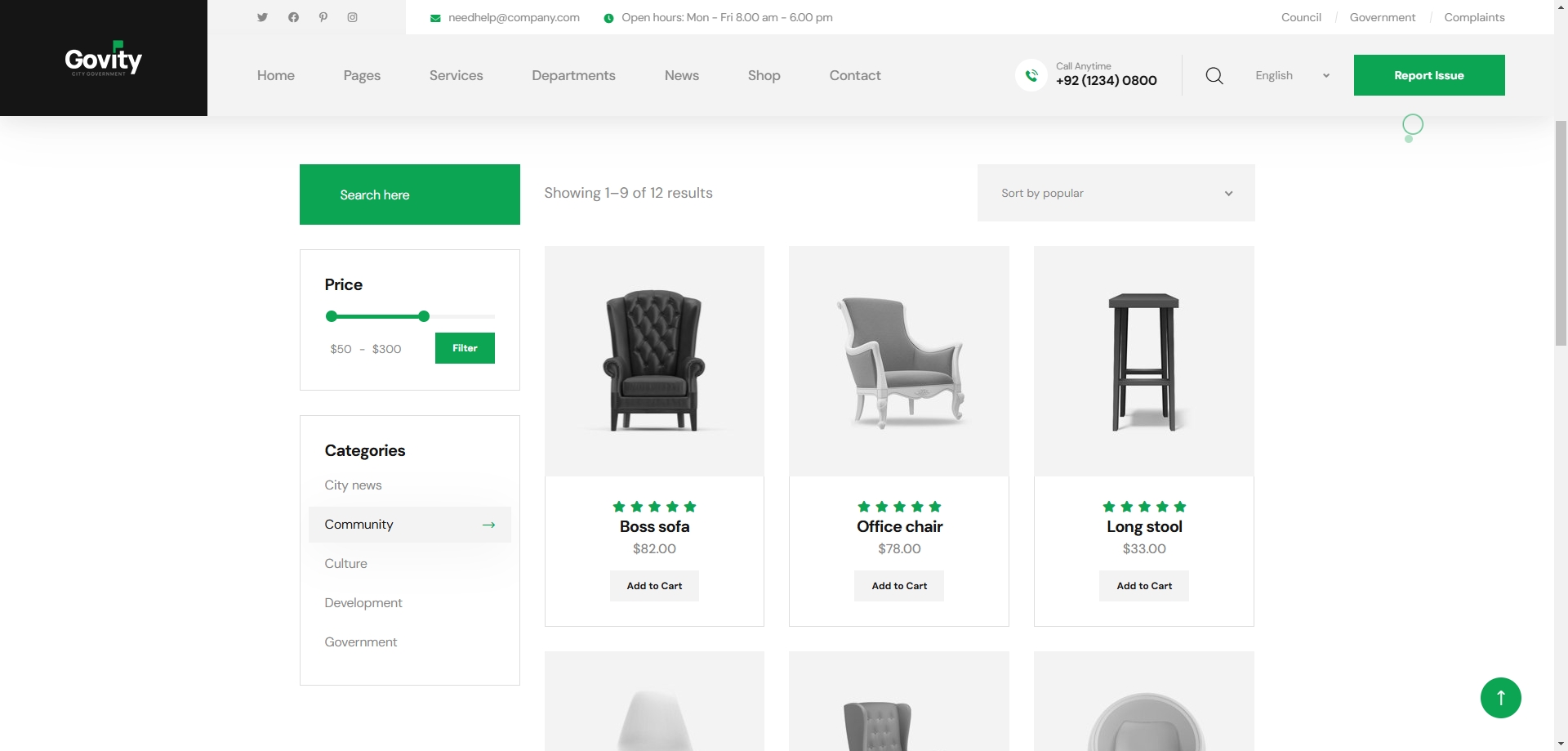The height and width of the screenshot is (751, 1568).
Task: Call the +92 (1234) 0800 number
Action: tap(1107, 80)
